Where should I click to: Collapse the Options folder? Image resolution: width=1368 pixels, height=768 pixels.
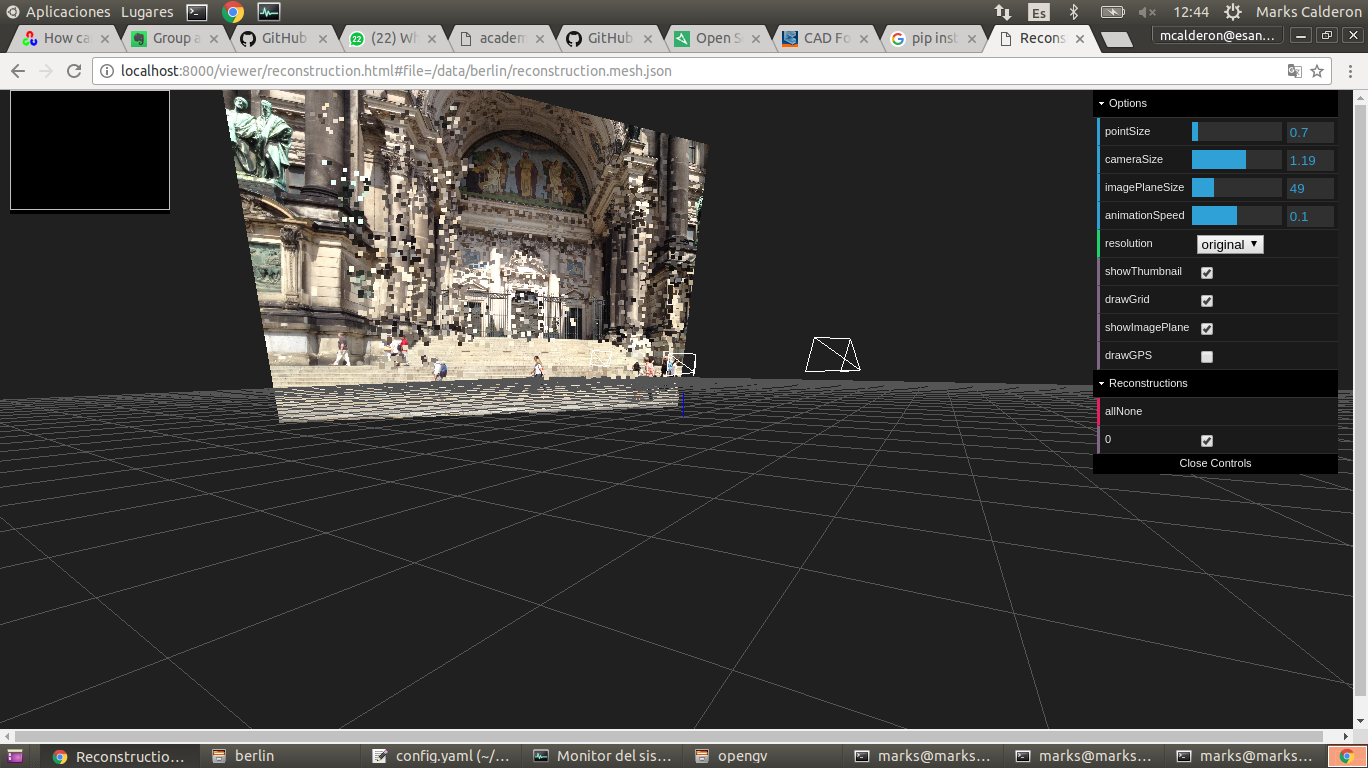click(1215, 103)
